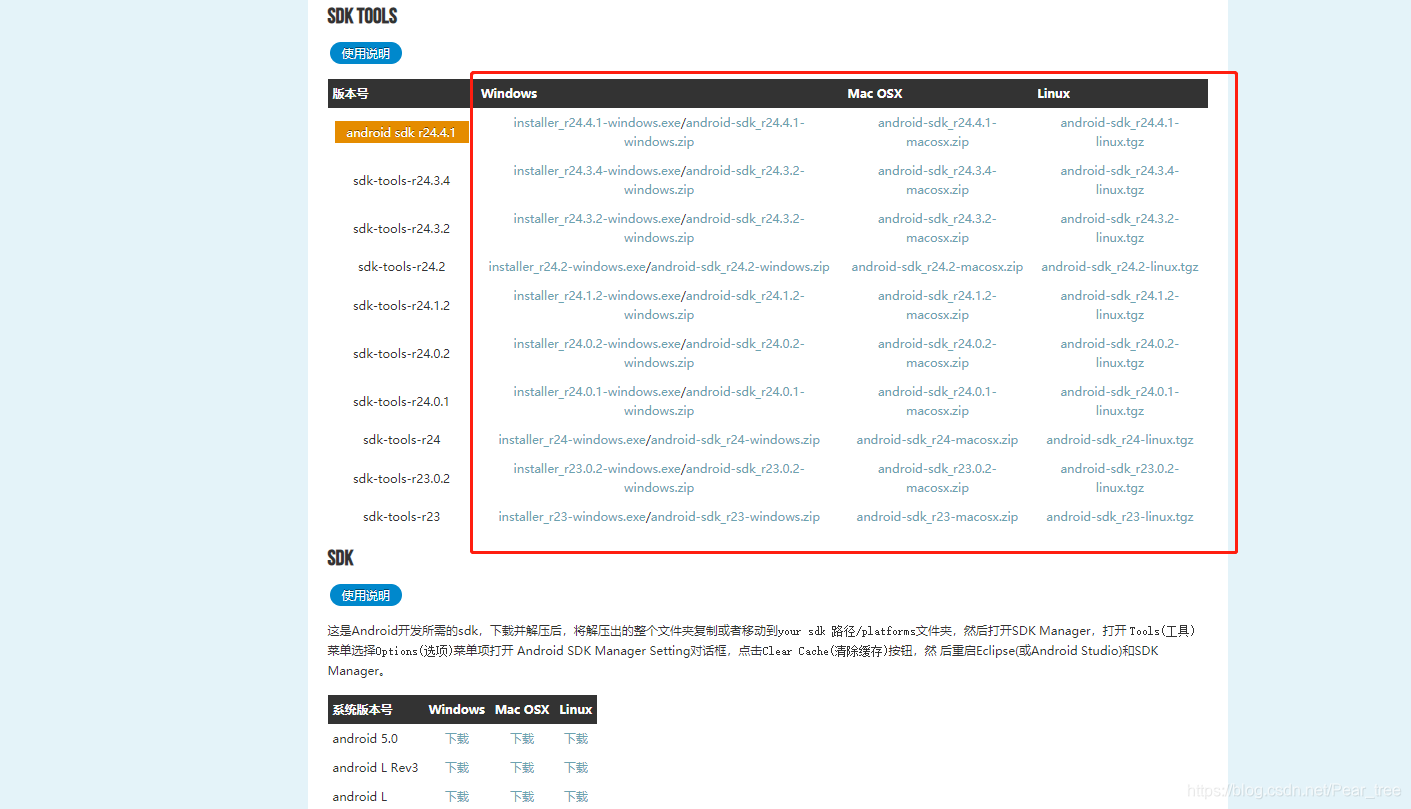Click android 5.0 Mac OSX 下载 link
1411x809 pixels.
click(x=522, y=738)
